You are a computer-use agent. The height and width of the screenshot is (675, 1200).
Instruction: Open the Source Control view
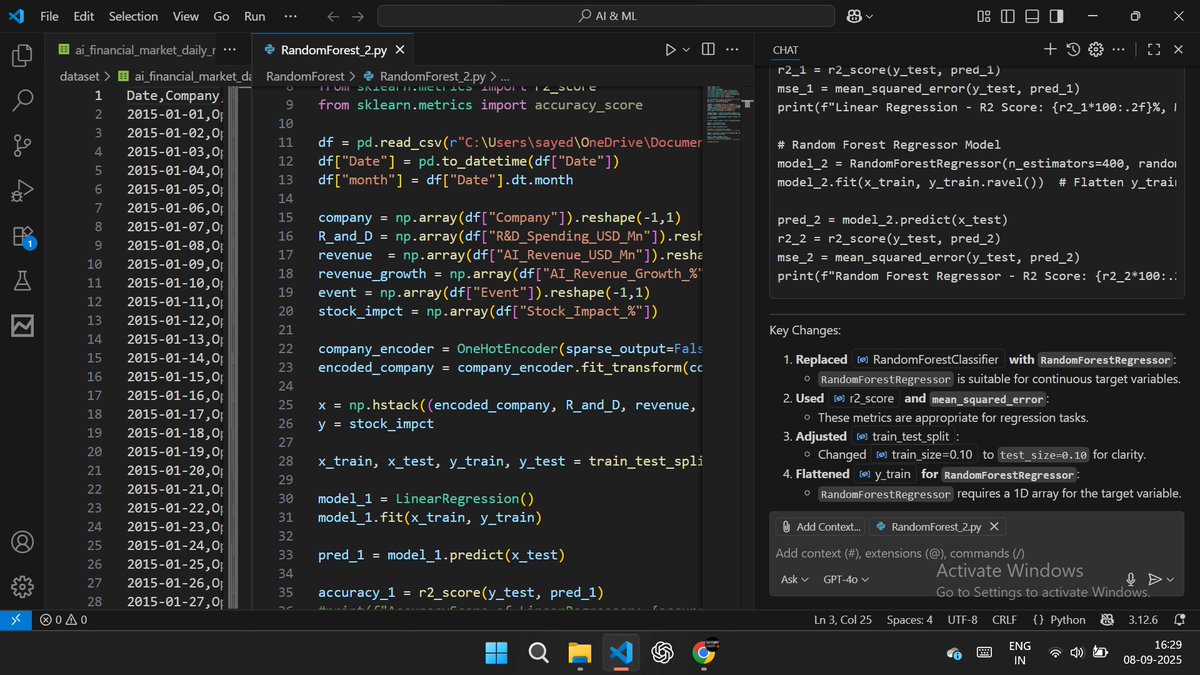[21, 146]
